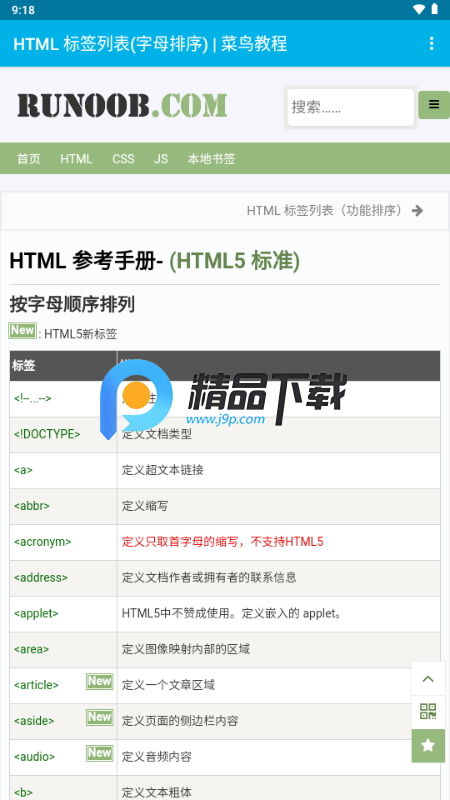Open the <!DOCTYPE> tag link
This screenshot has width=450, height=800.
click(x=47, y=434)
